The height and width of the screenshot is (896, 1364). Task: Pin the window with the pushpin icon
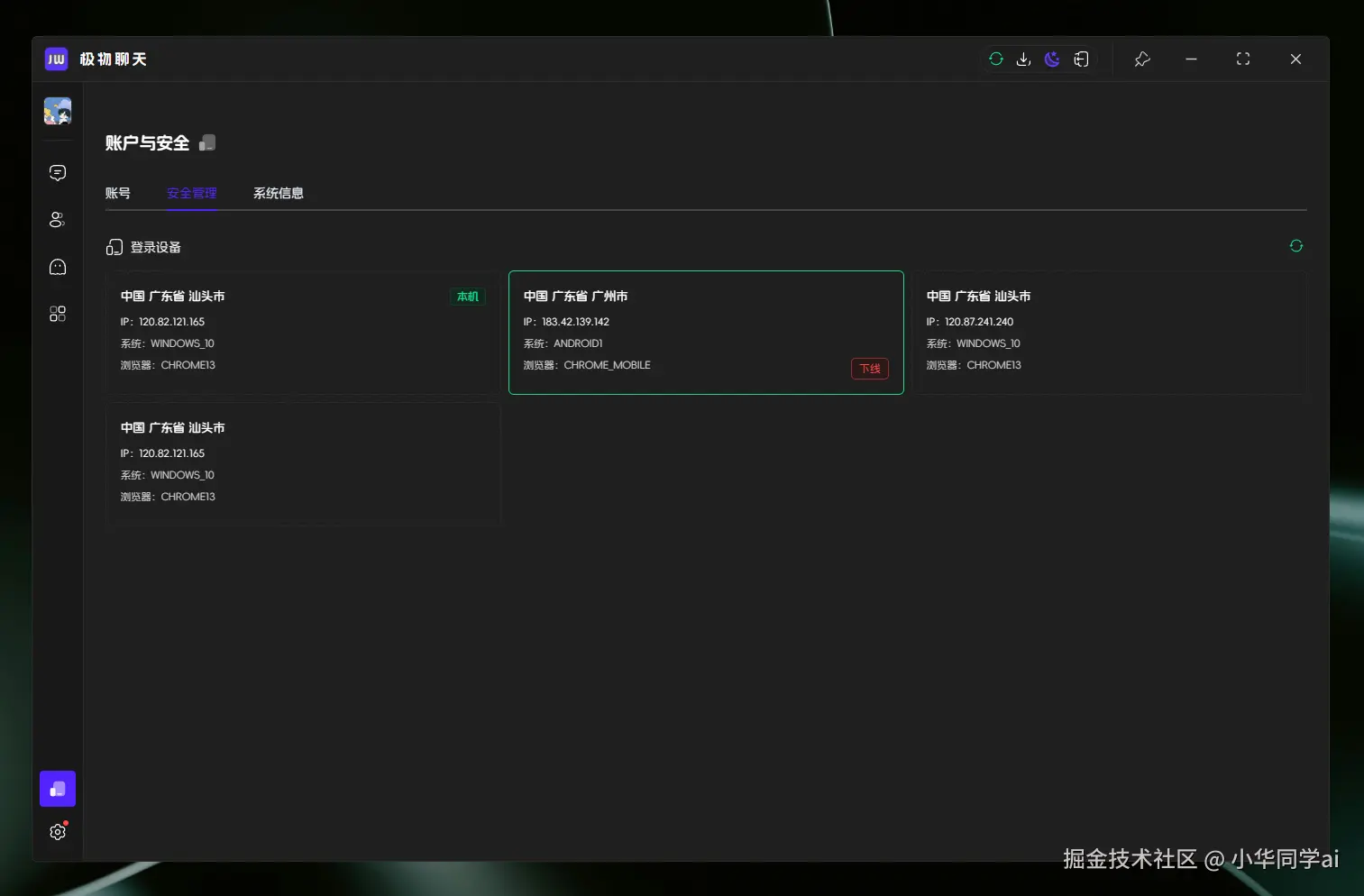[1142, 59]
